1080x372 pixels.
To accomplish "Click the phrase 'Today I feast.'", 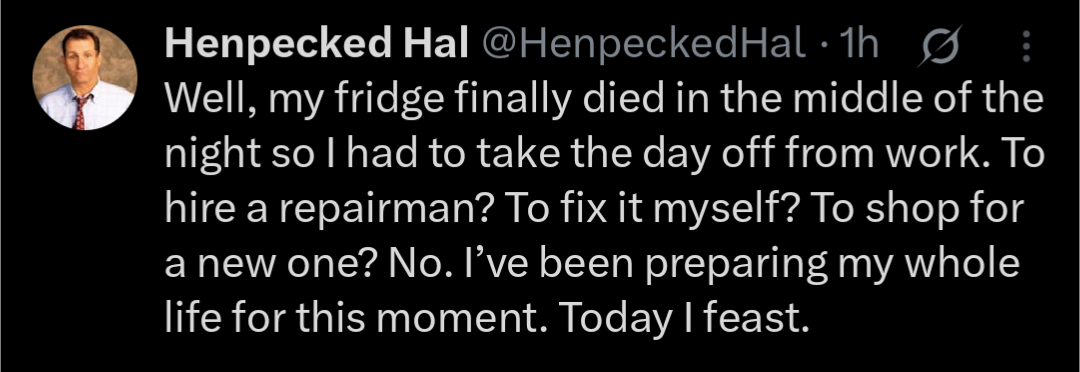I will (x=682, y=318).
